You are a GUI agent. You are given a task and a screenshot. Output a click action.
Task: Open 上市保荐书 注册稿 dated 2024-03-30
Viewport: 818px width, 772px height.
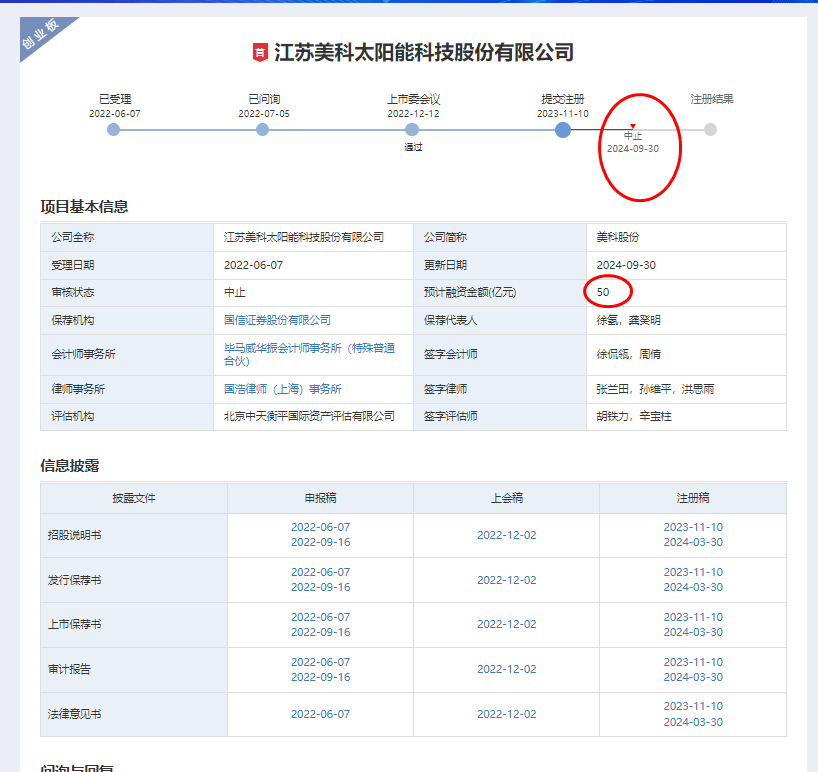coord(693,632)
